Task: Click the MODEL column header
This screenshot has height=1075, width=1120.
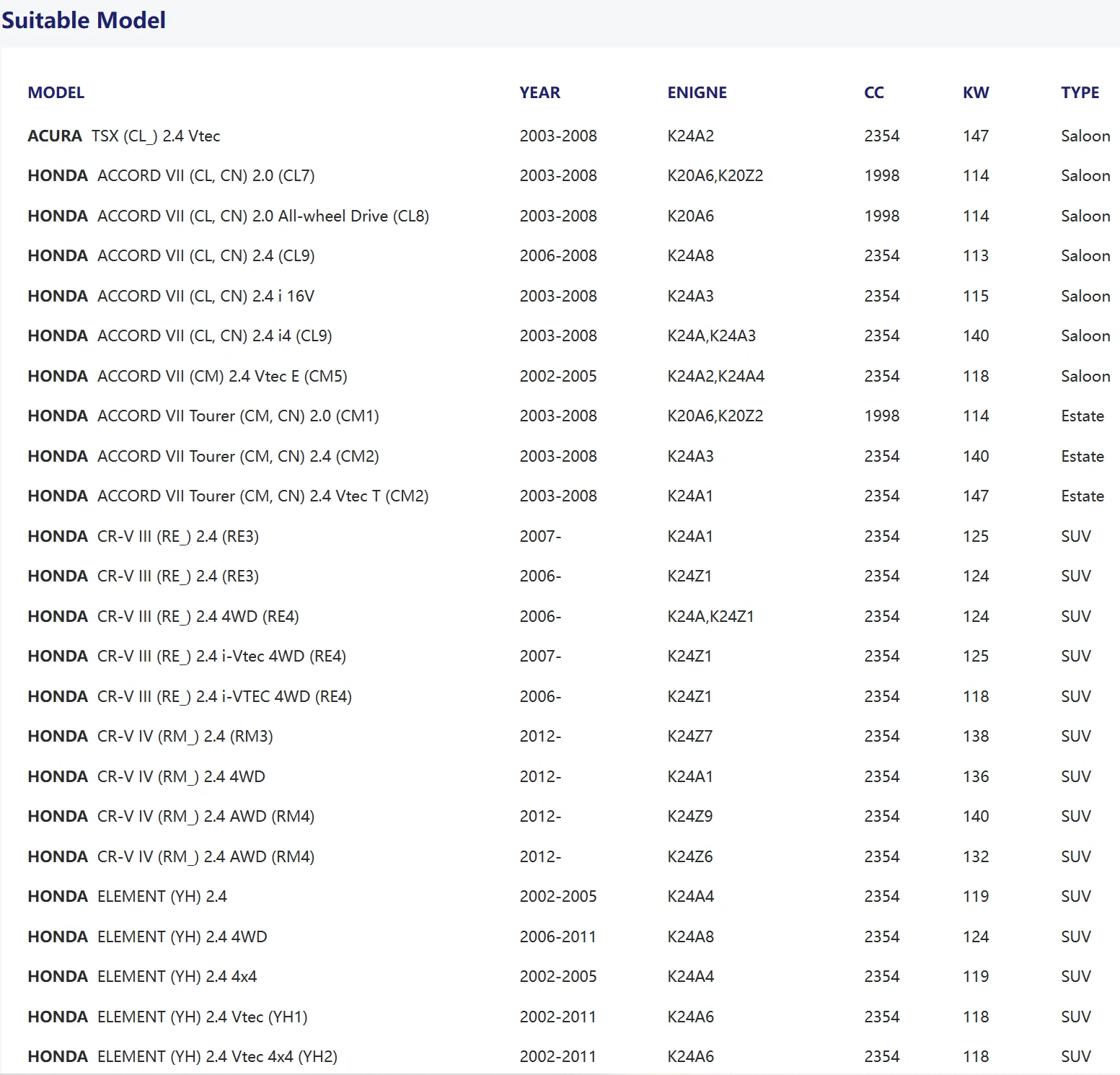Action: tap(56, 92)
